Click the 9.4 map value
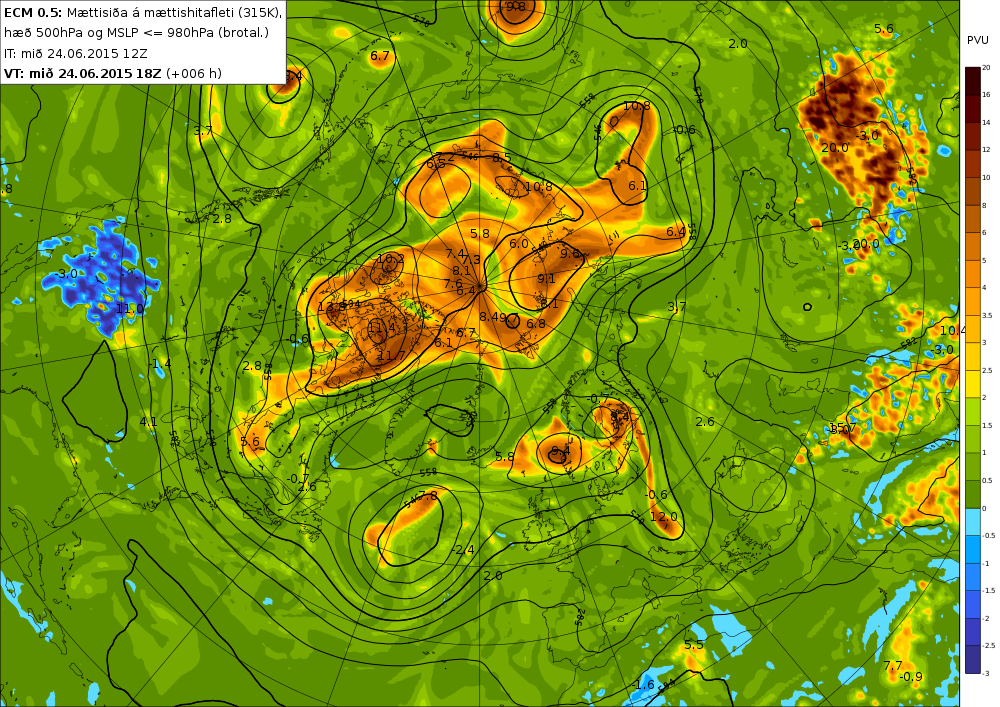The image size is (1000, 707). (560, 451)
